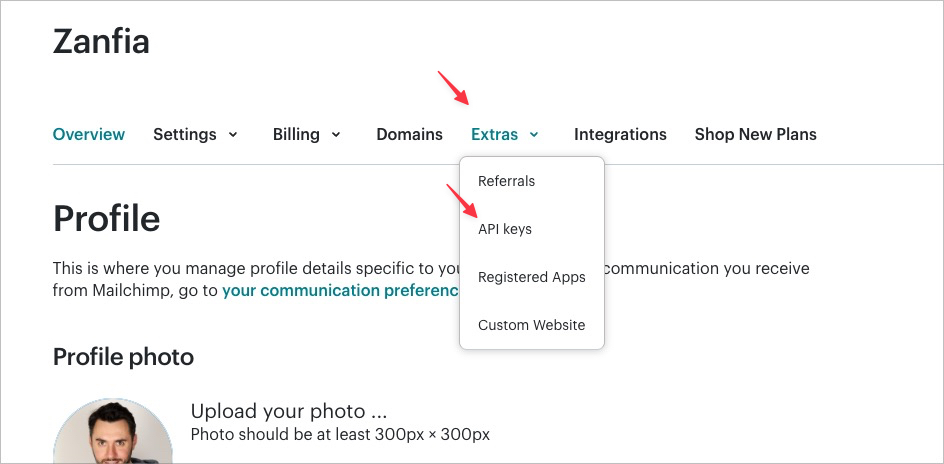Image resolution: width=944 pixels, height=464 pixels.
Task: Click the Profile photo section heading
Action: click(123, 357)
